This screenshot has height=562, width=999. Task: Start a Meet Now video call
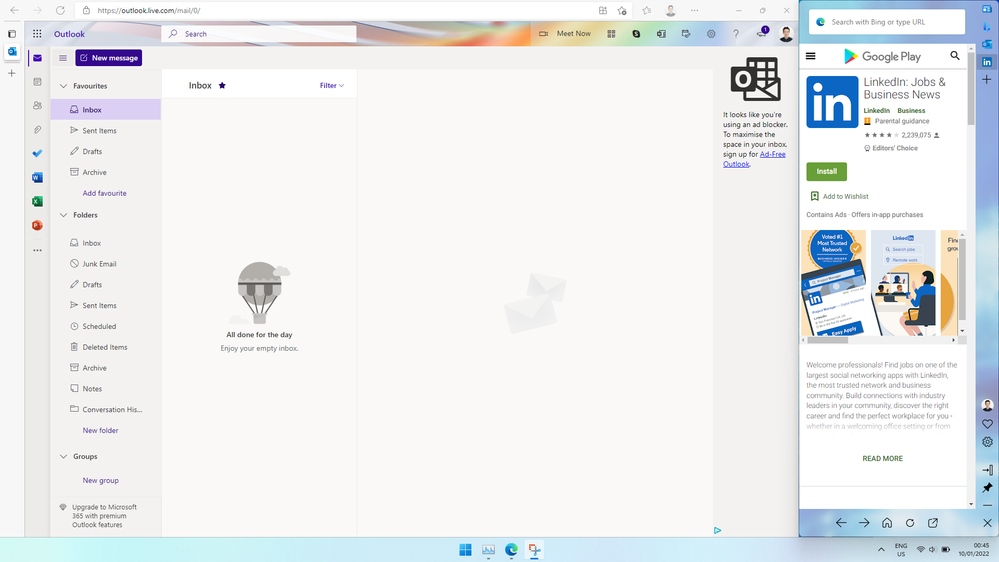565,34
